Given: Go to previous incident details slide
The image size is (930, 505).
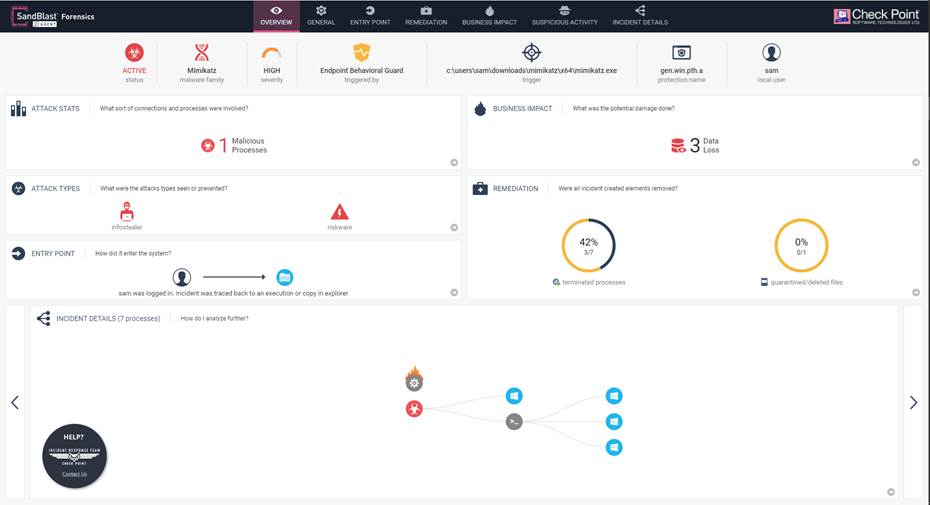Looking at the screenshot, I should 15,402.
